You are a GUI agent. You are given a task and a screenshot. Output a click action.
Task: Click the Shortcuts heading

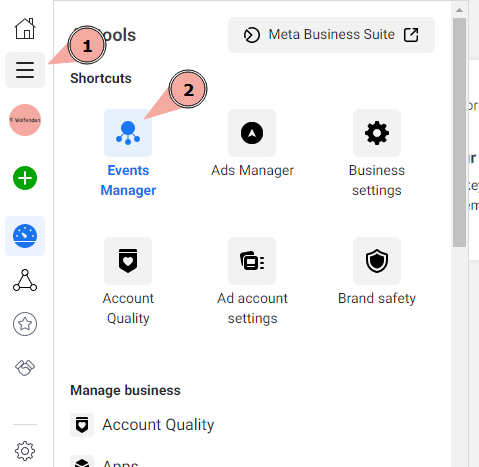pos(101,78)
